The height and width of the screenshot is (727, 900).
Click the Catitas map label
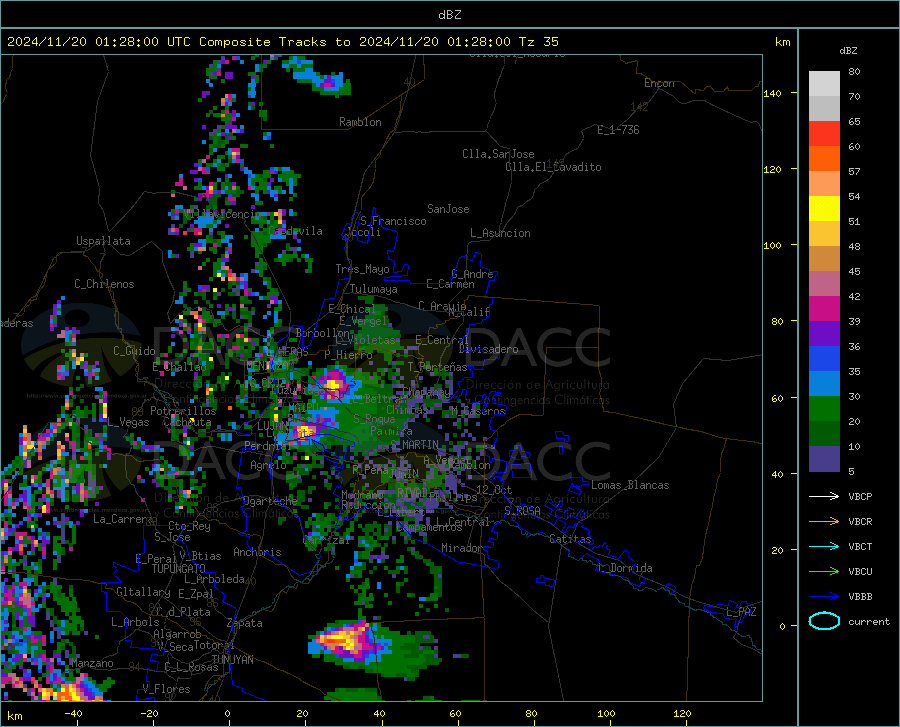pos(570,539)
